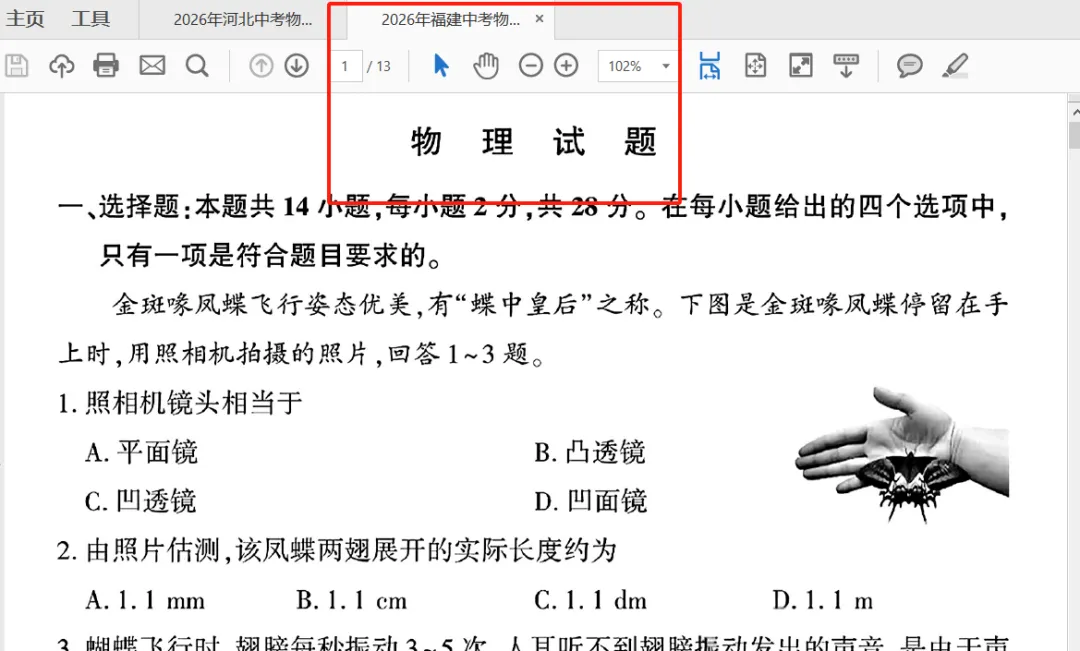Click the 物理试题 title text
This screenshot has width=1080, height=651.
(x=534, y=142)
